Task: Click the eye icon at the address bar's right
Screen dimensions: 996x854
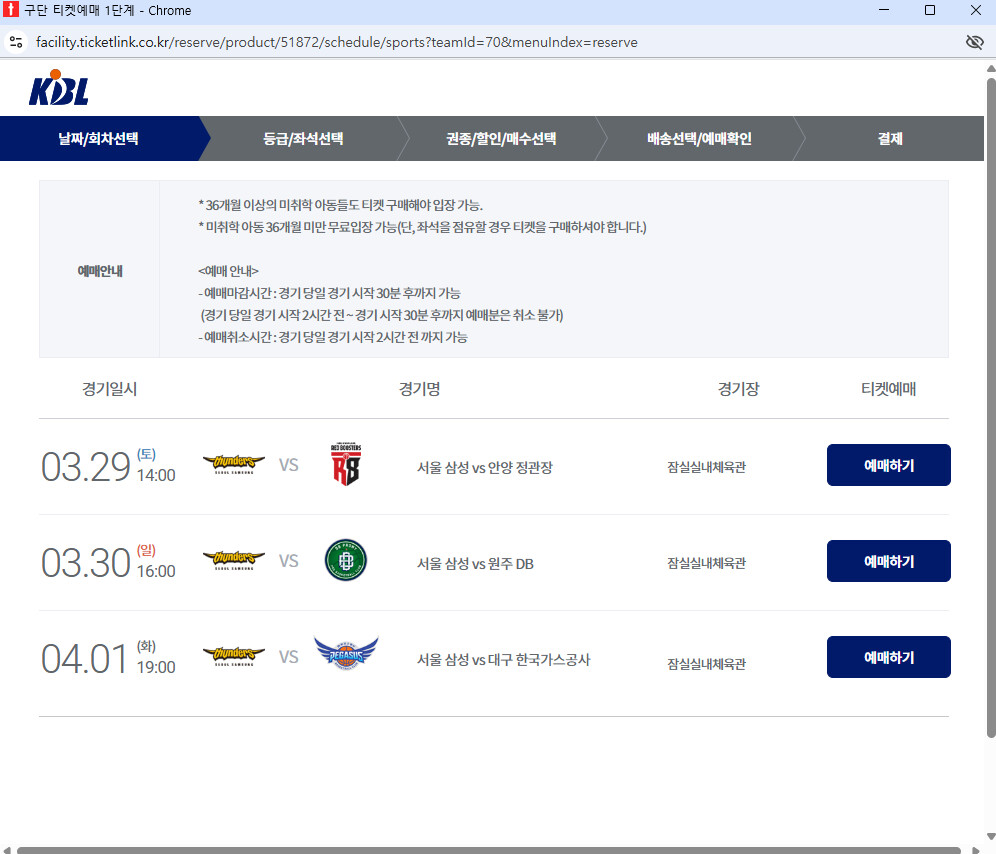Action: coord(974,42)
